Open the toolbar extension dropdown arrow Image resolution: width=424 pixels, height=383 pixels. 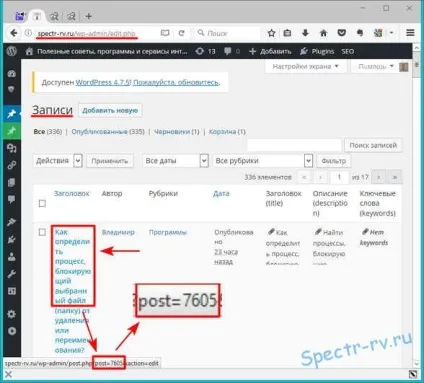point(392,33)
